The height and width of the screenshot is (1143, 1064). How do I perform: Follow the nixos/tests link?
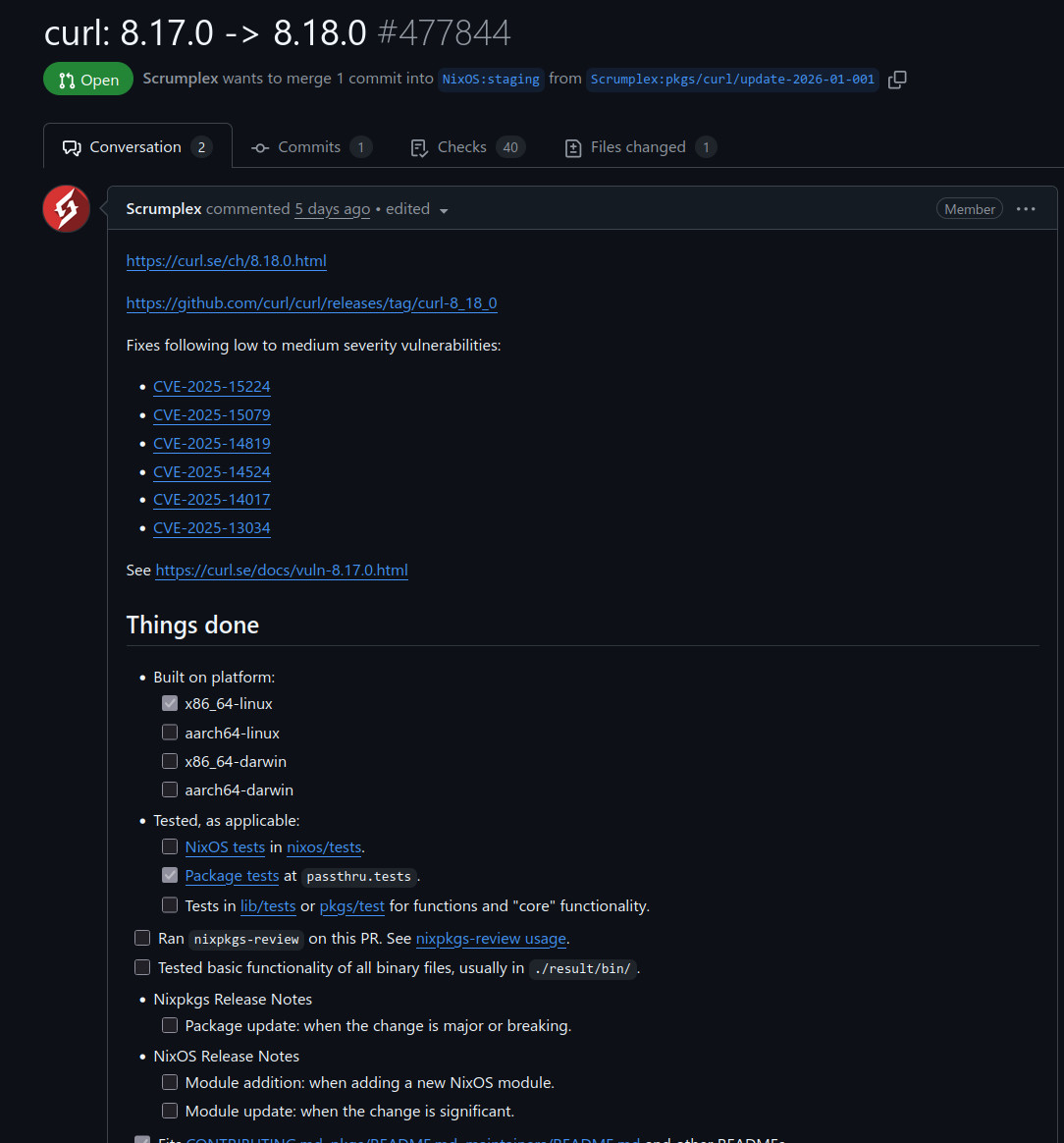[x=324, y=847]
